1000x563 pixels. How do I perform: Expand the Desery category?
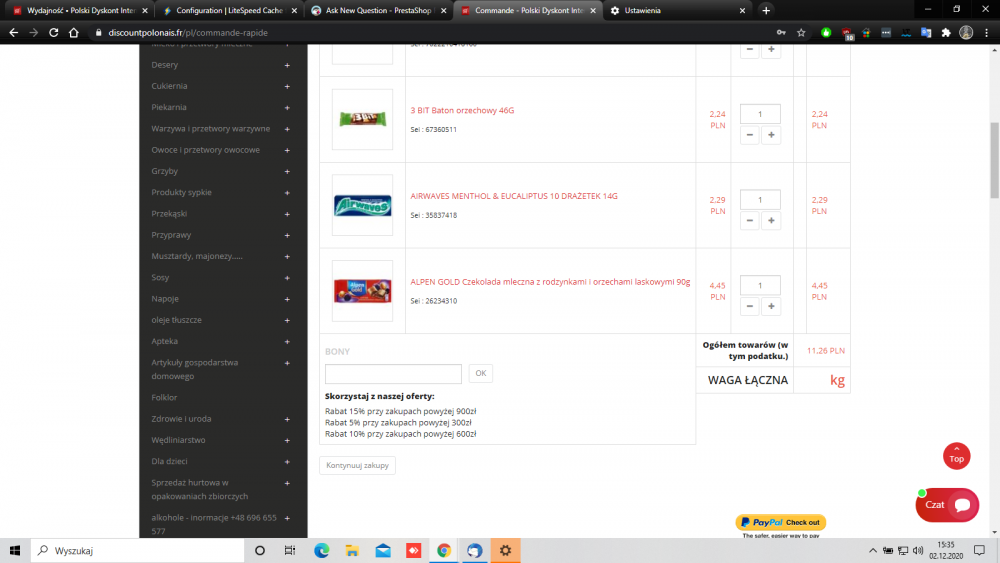(x=287, y=65)
